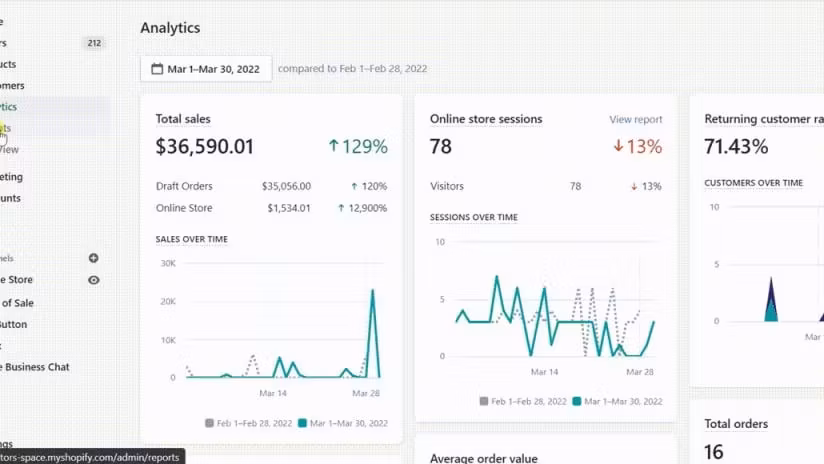The width and height of the screenshot is (824, 464).
Task: Click SESSIONS OVER TIME chart label
Action: pyautogui.click(x=473, y=217)
